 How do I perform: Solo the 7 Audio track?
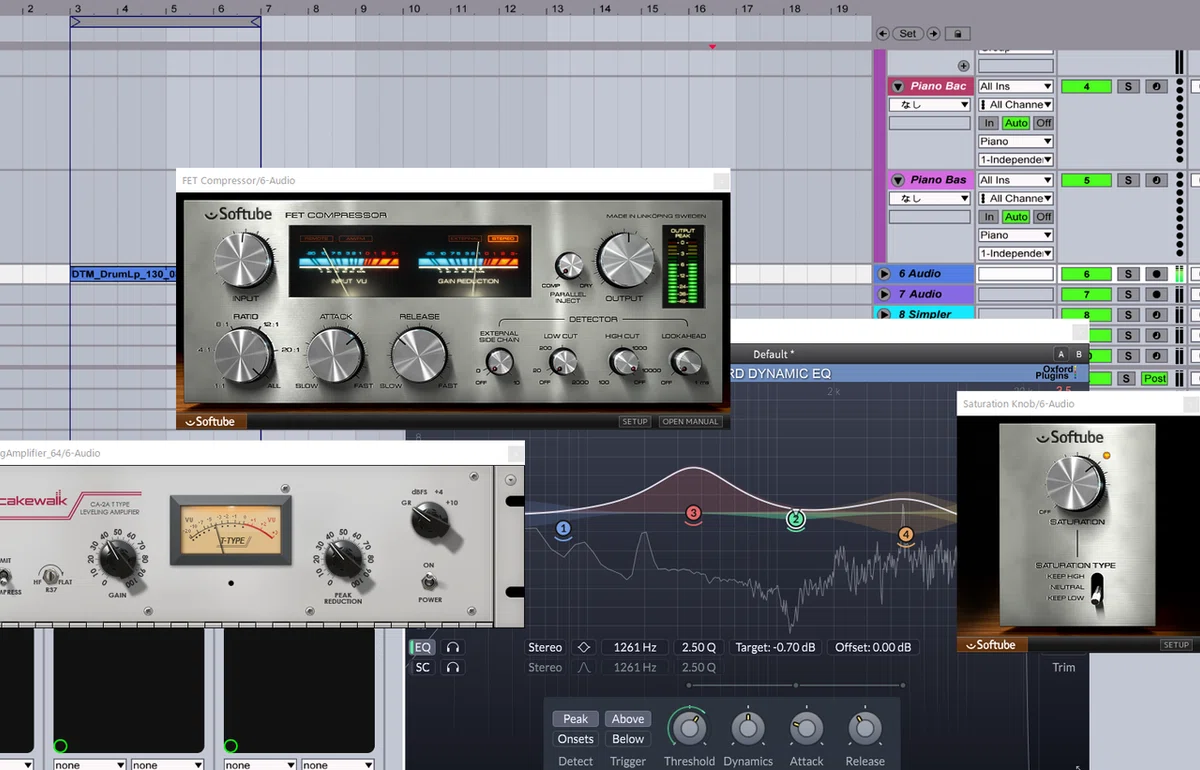coord(1128,294)
